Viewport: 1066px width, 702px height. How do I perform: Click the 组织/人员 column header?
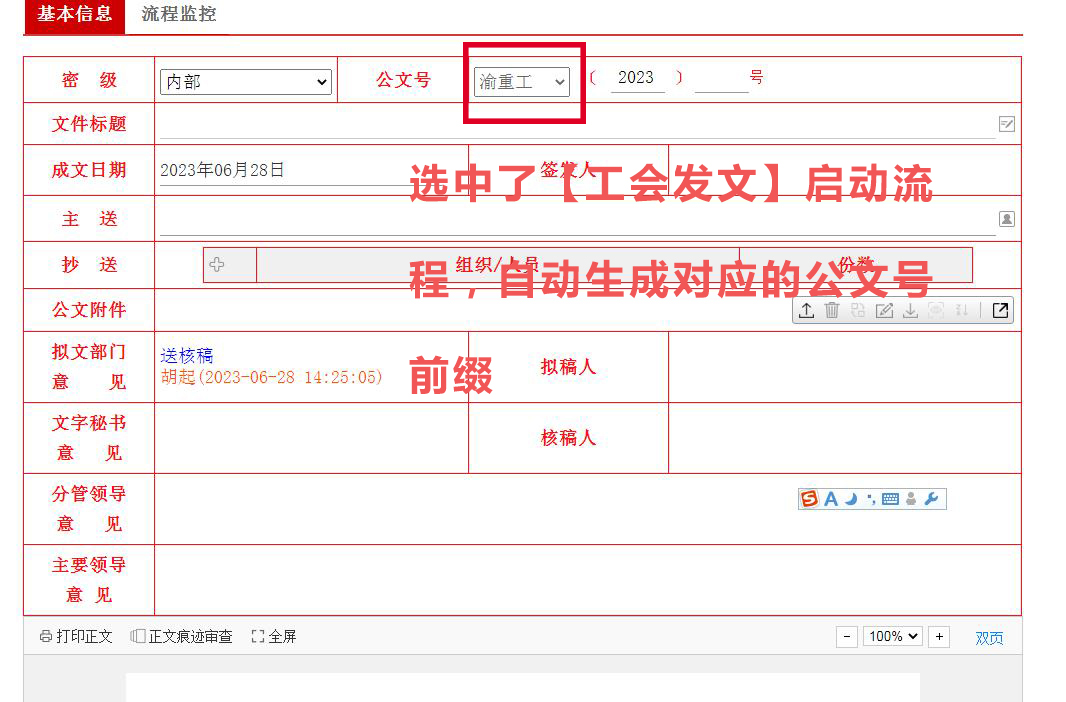(x=498, y=264)
